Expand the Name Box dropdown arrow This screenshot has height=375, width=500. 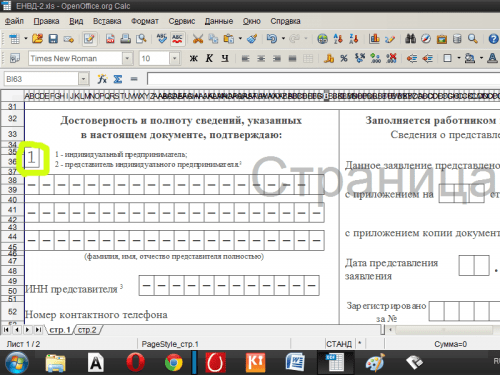point(83,79)
